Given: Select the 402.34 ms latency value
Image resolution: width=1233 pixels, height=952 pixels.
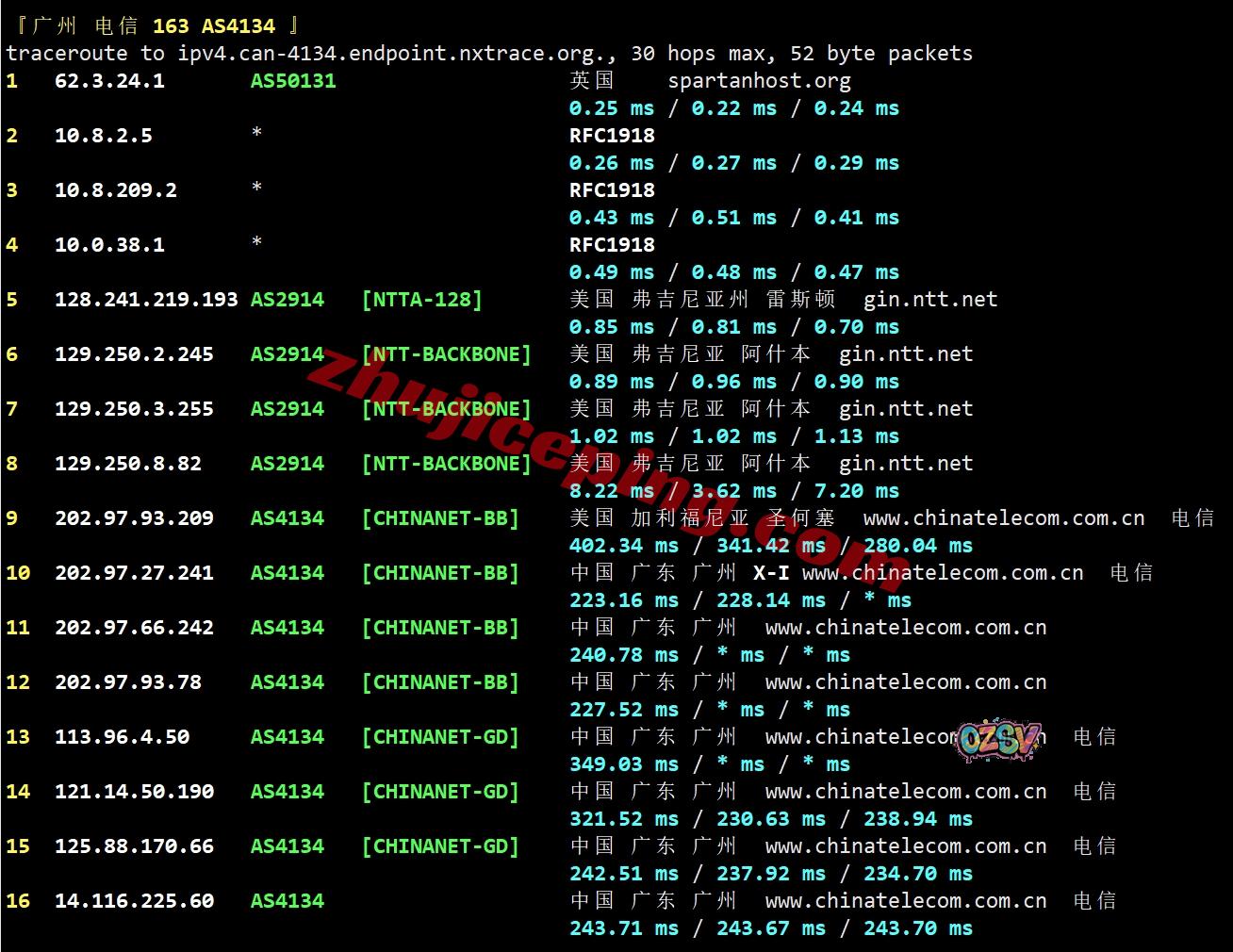Looking at the screenshot, I should [x=623, y=546].
